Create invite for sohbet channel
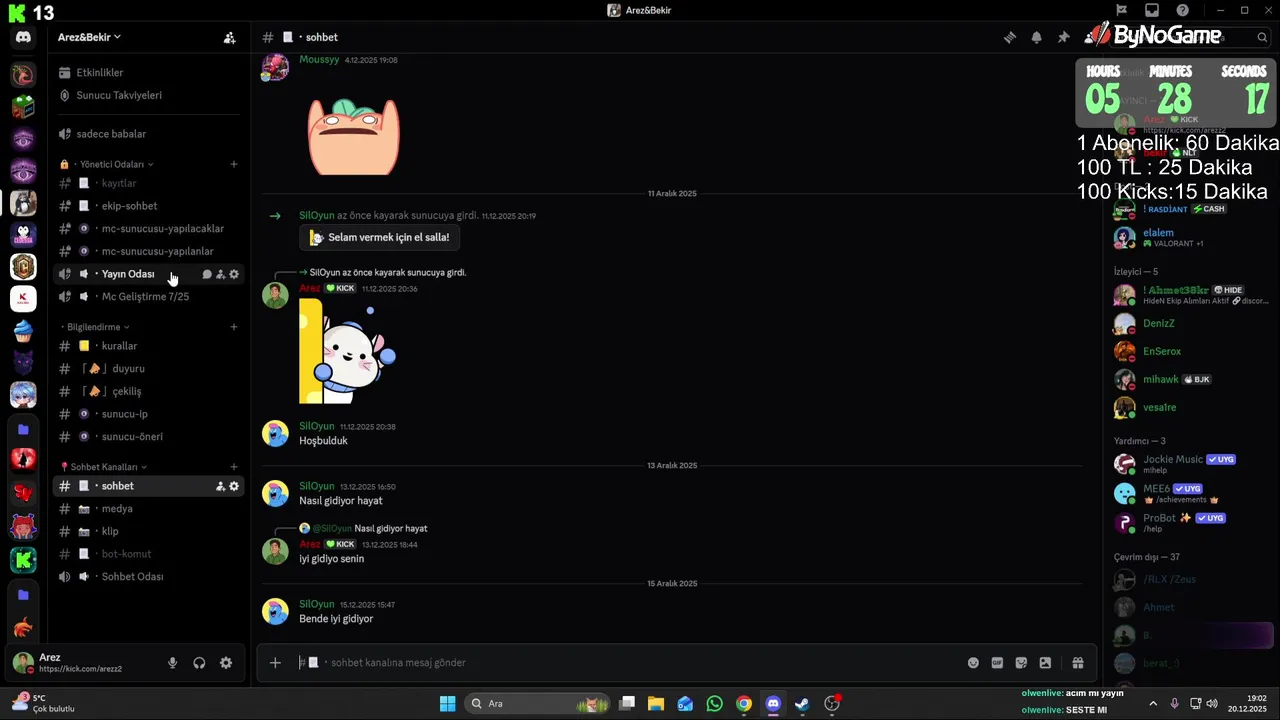 [221, 486]
